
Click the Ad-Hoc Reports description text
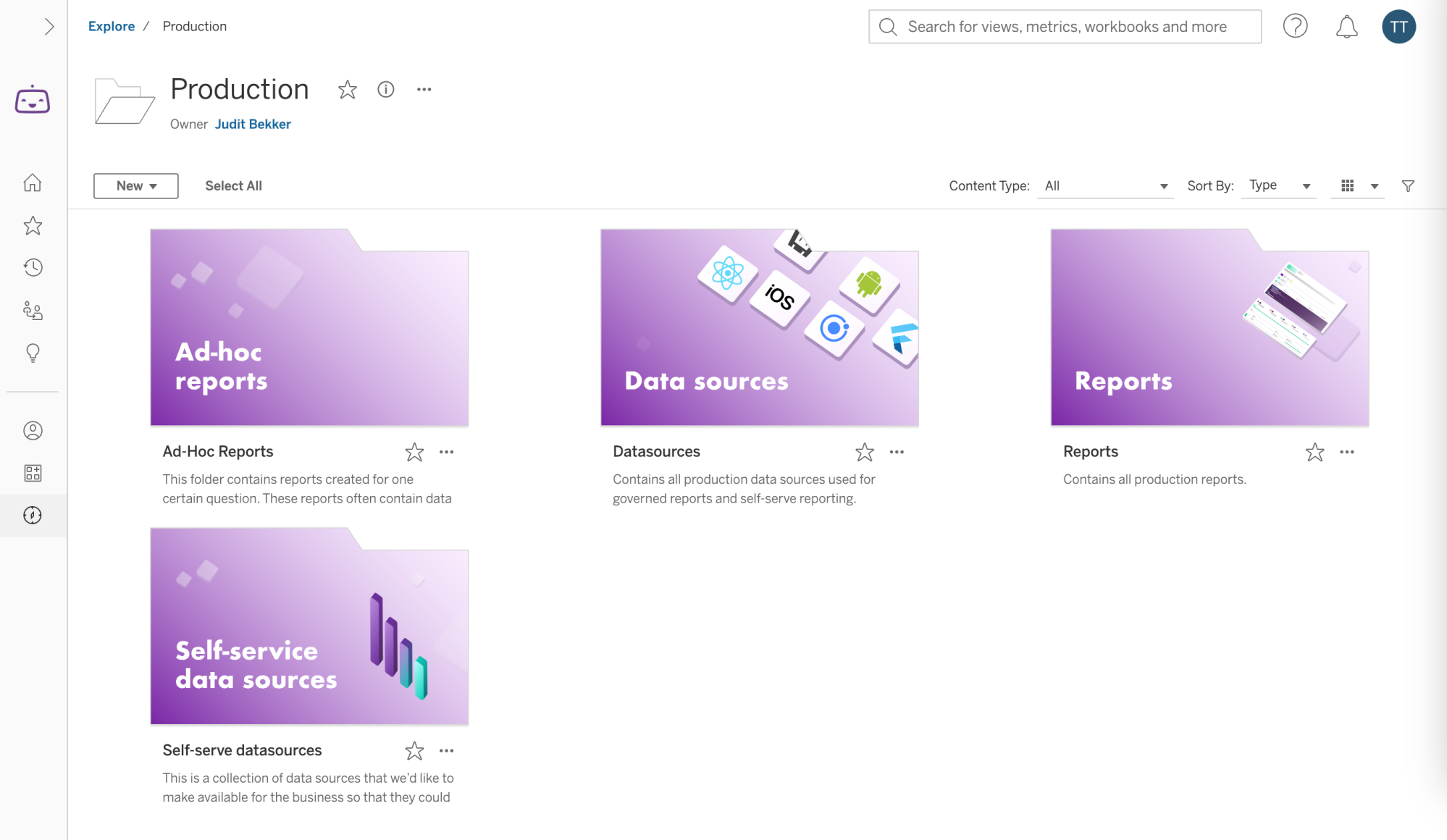(307, 489)
